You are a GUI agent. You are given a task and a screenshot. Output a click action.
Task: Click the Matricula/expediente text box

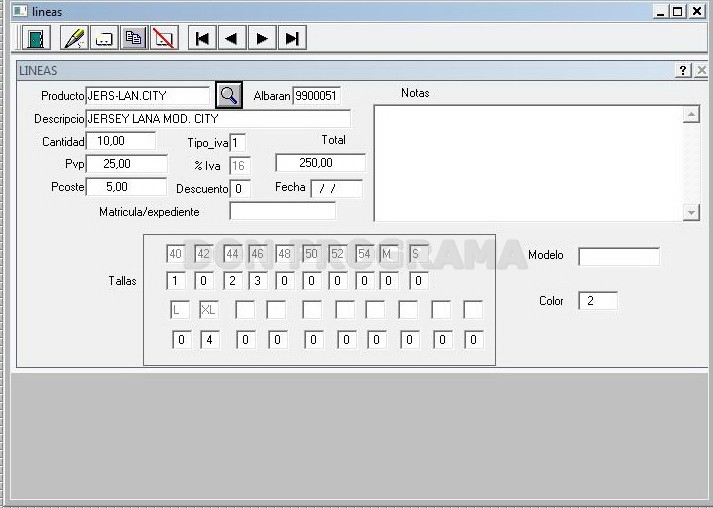(x=282, y=211)
